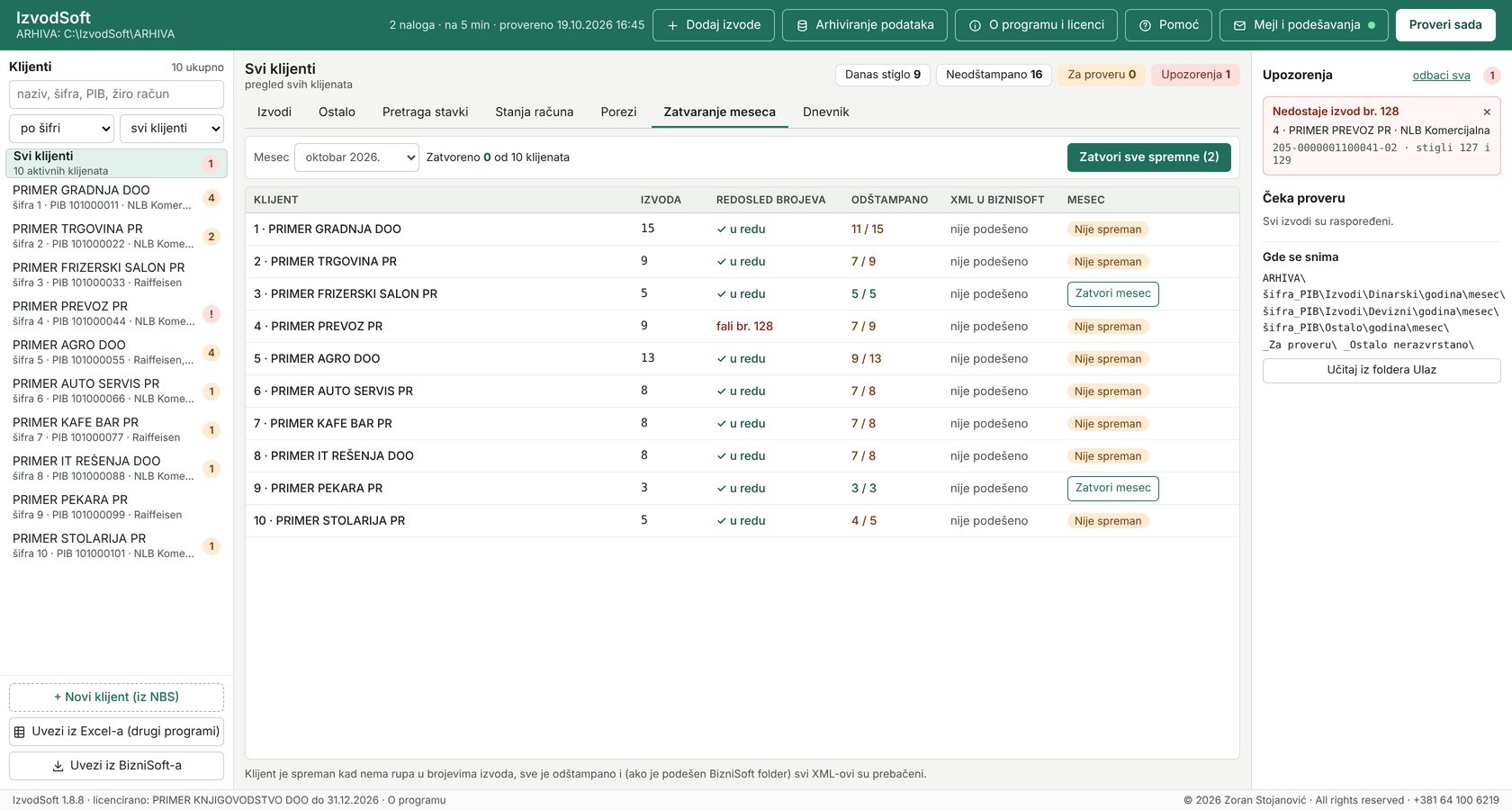Click + Novi klijent (iz NBS)

116,697
